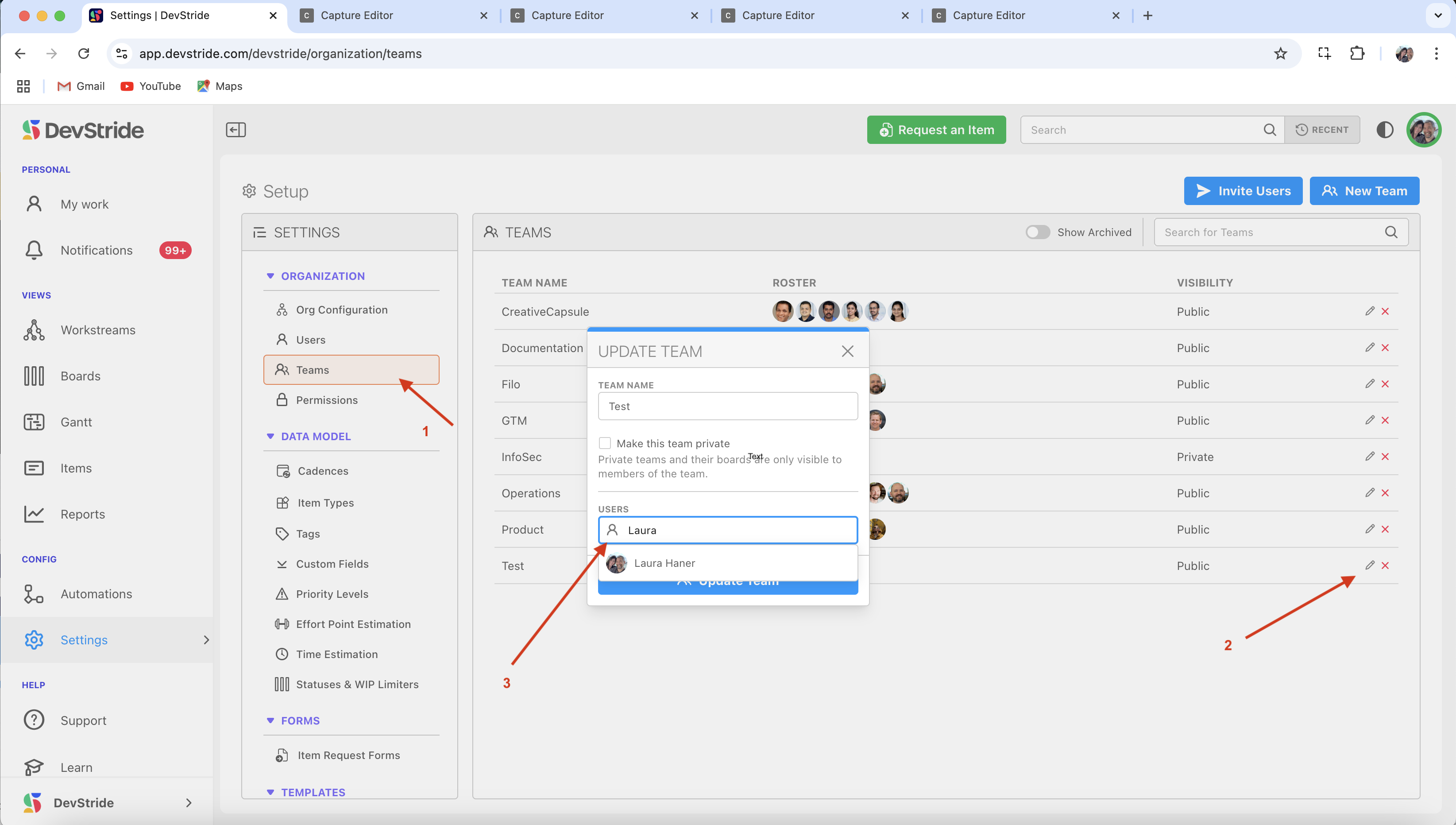
Task: Collapse the sidebar panel icon
Action: [236, 130]
